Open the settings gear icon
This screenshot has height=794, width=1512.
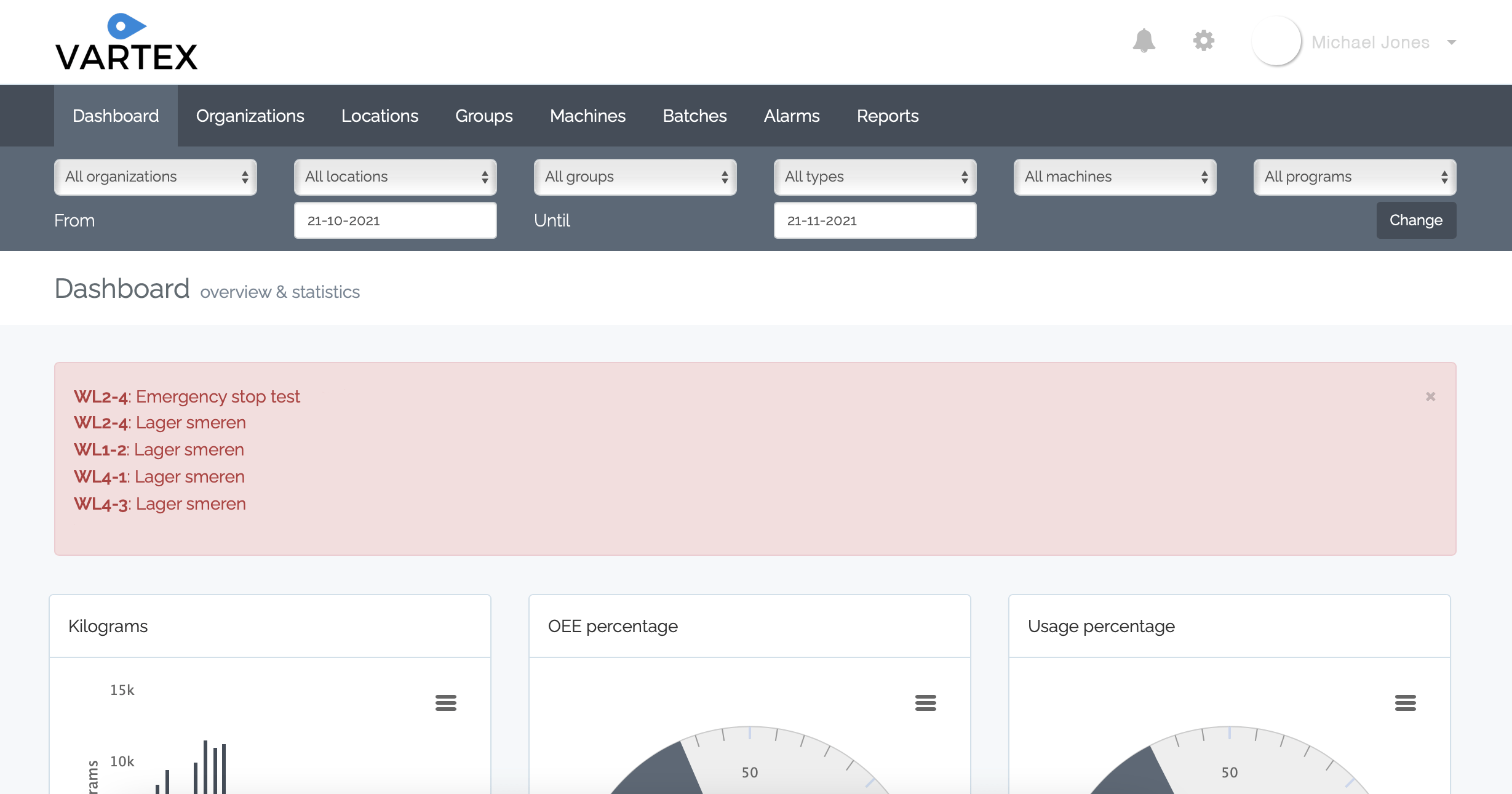point(1203,41)
